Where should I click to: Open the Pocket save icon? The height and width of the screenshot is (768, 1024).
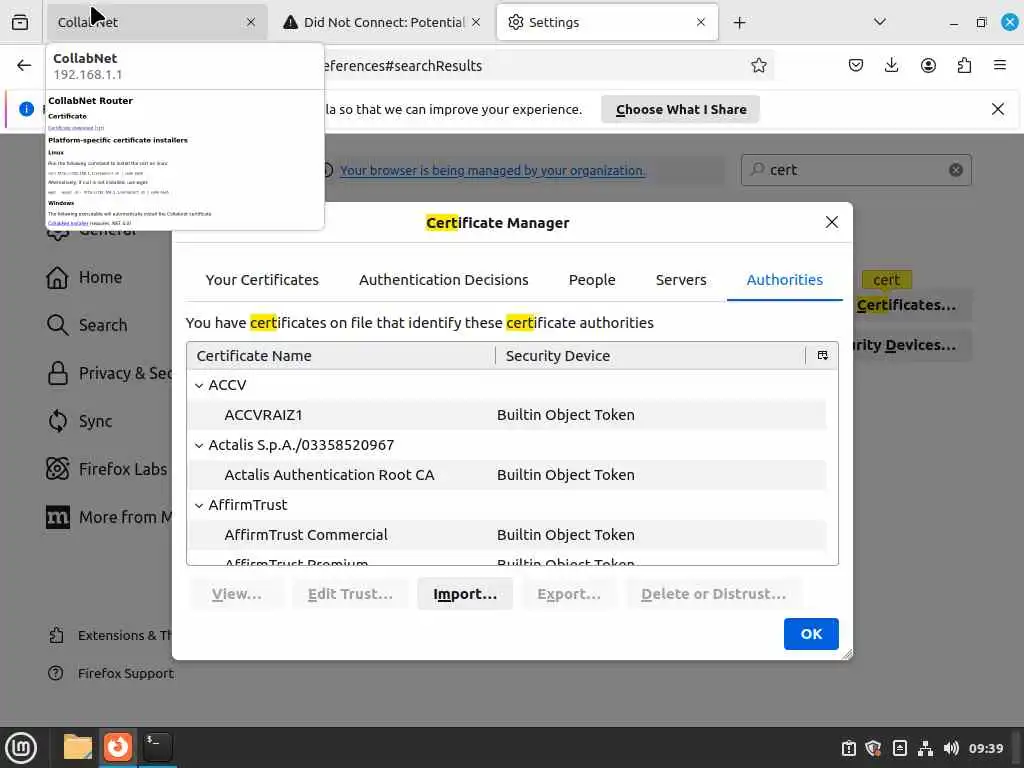coord(856,65)
